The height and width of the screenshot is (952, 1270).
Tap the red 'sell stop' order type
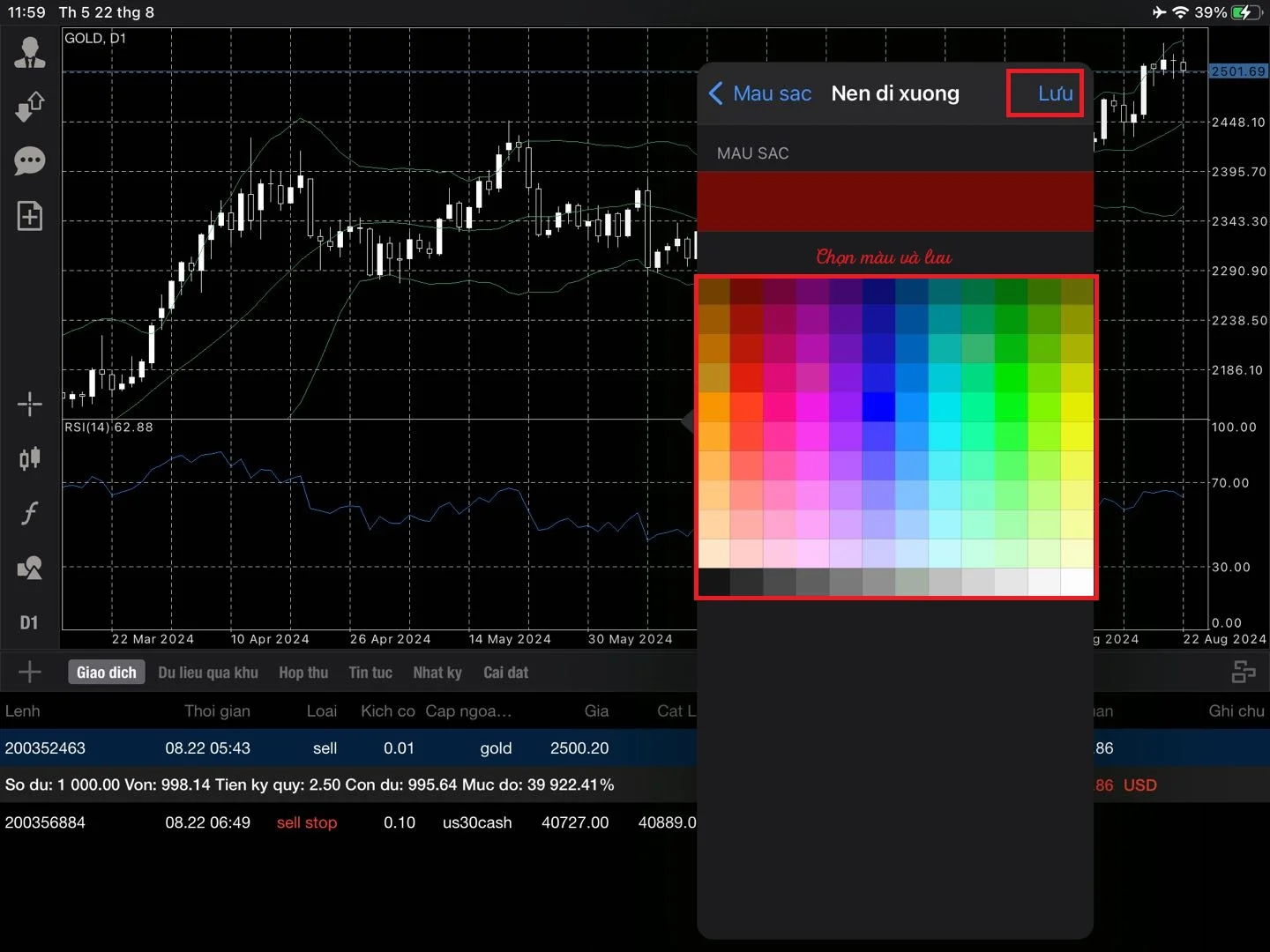[x=307, y=822]
